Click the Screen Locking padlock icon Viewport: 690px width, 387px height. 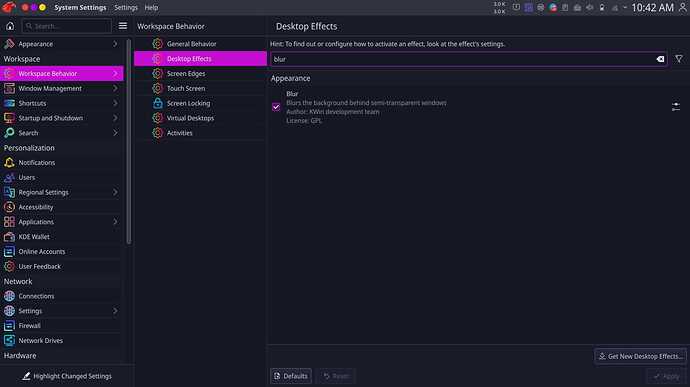(158, 103)
